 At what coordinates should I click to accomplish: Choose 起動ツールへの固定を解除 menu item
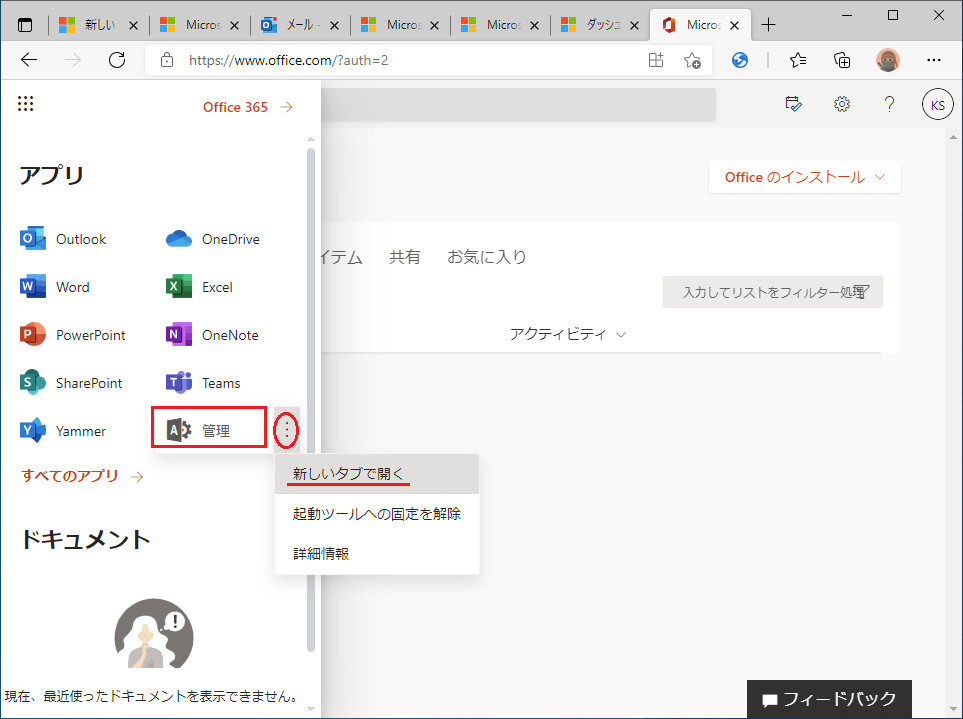(x=376, y=514)
